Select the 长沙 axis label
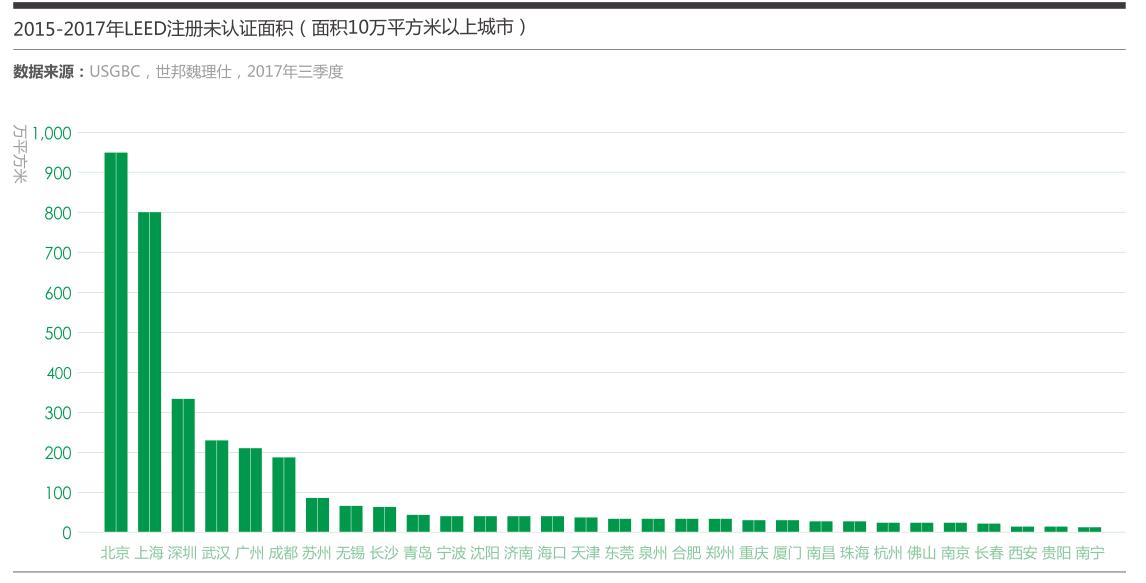This screenshot has height=583, width=1146. 384,553
